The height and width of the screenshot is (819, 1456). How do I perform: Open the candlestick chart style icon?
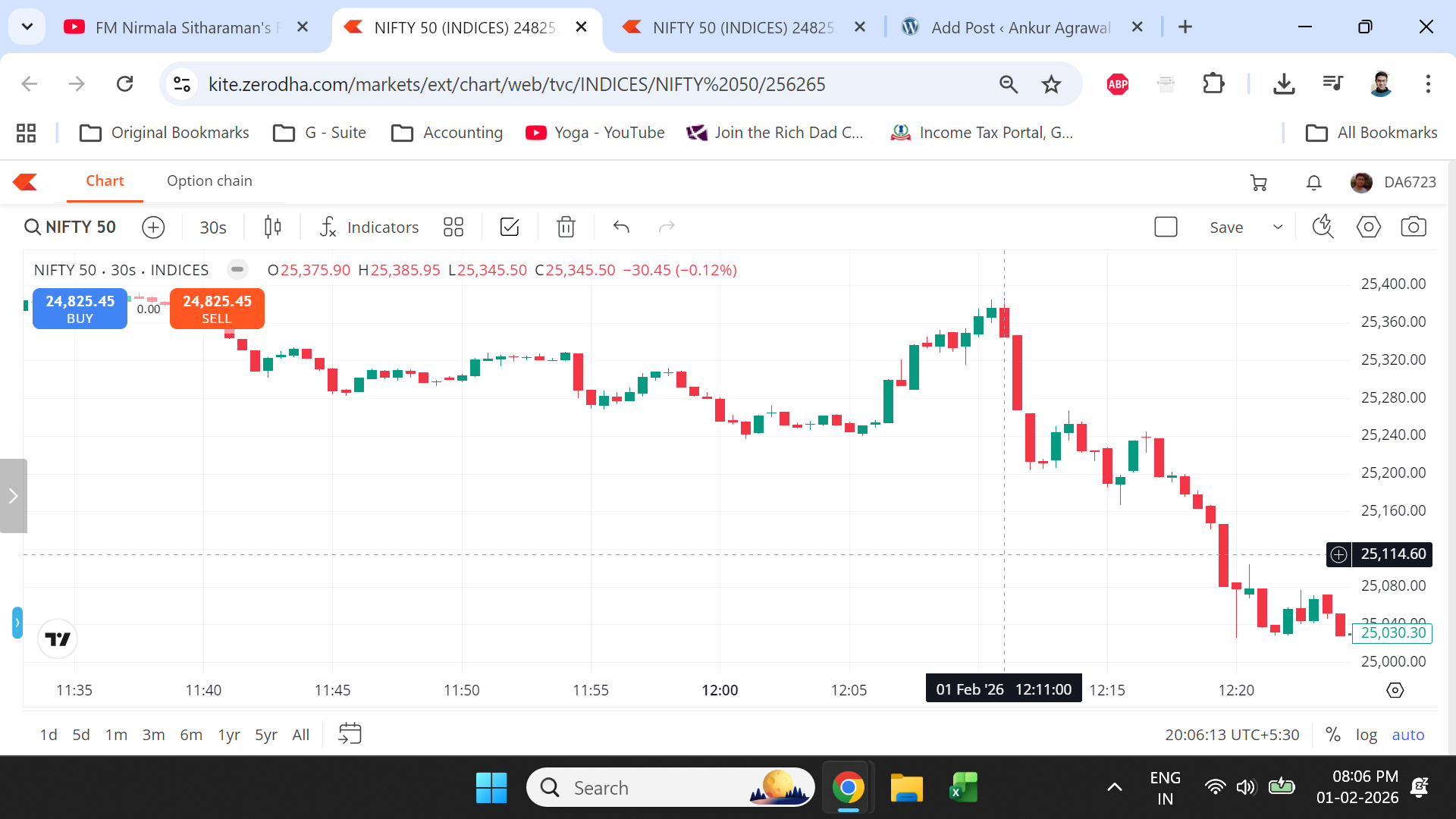(272, 227)
